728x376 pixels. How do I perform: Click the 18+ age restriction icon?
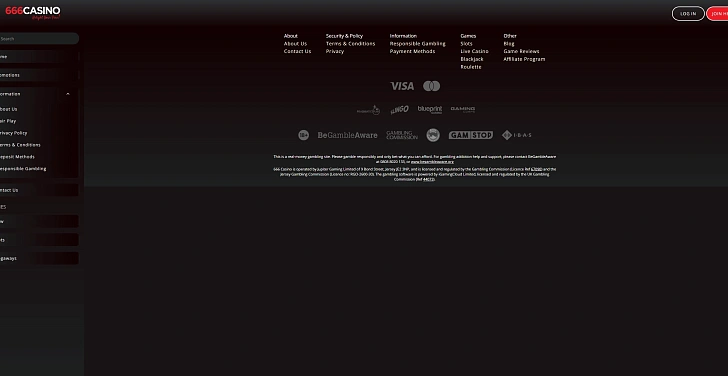pyautogui.click(x=303, y=135)
